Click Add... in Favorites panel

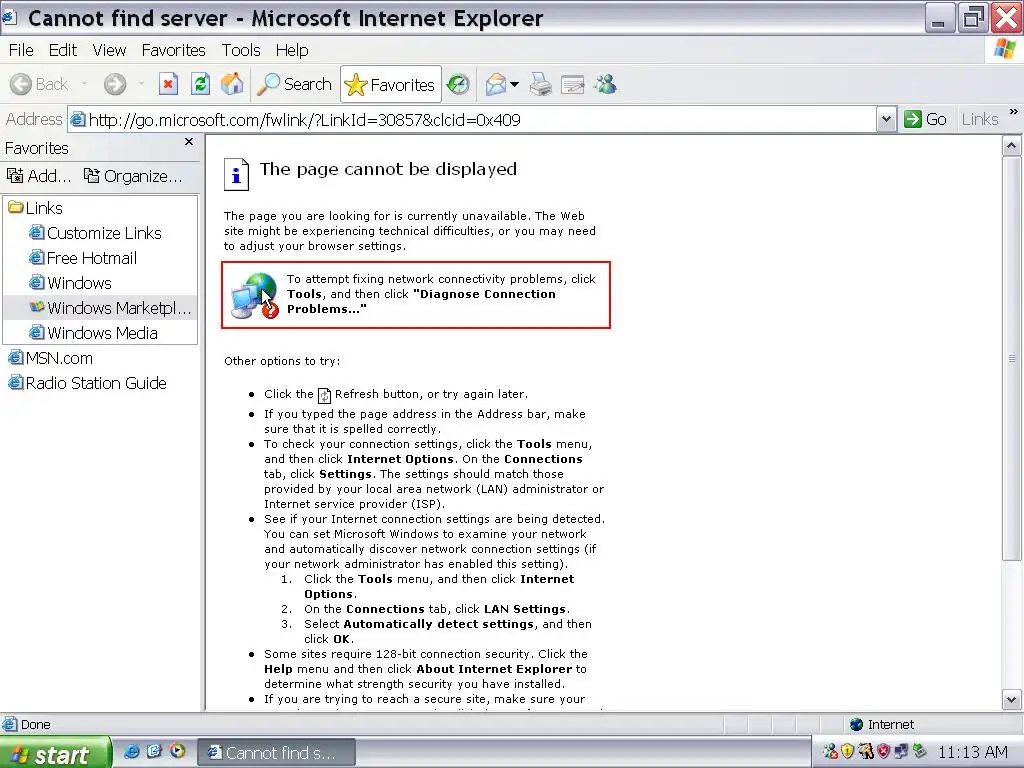(x=39, y=176)
